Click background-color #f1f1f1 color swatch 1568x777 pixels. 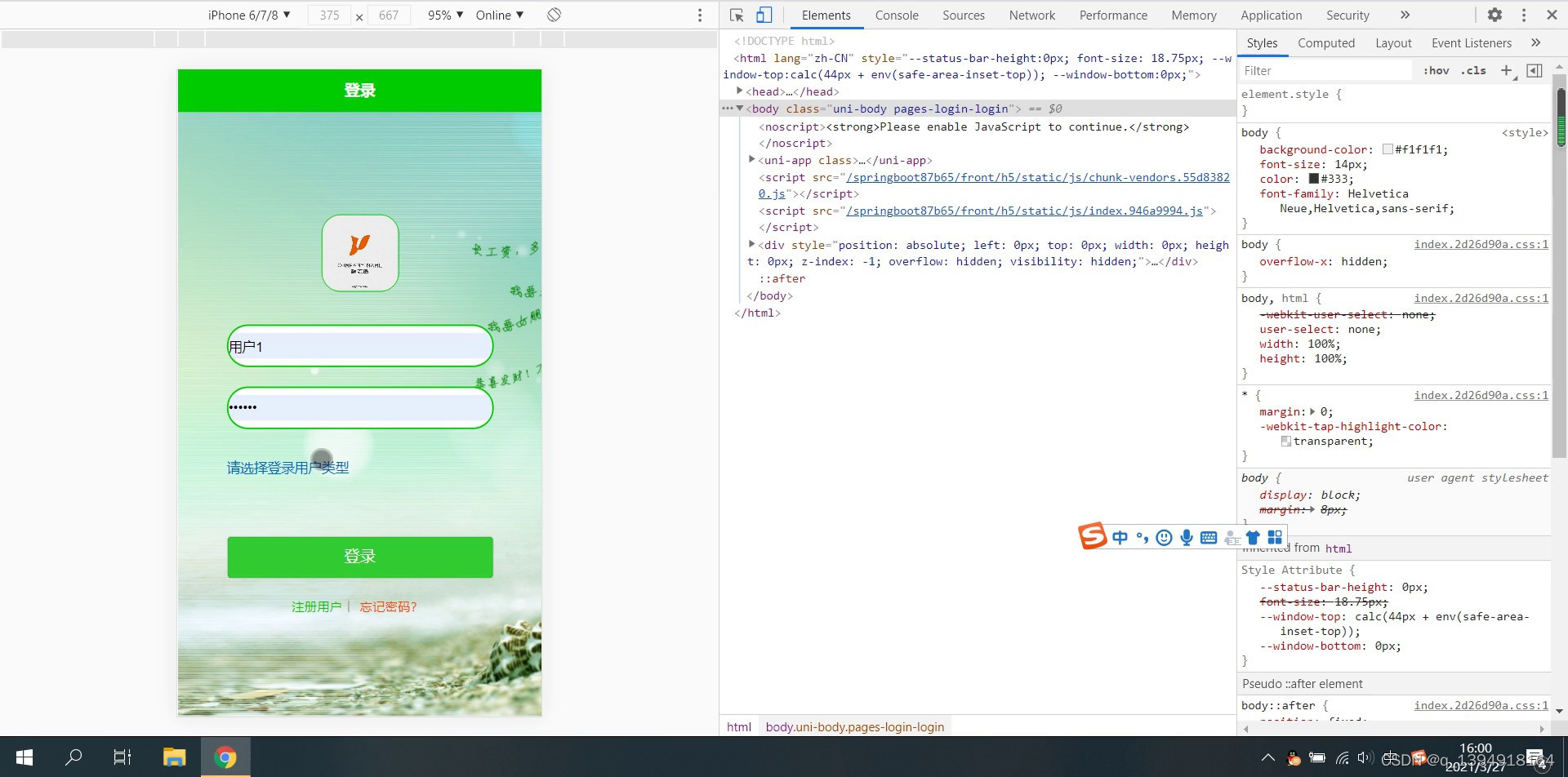pyautogui.click(x=1388, y=149)
